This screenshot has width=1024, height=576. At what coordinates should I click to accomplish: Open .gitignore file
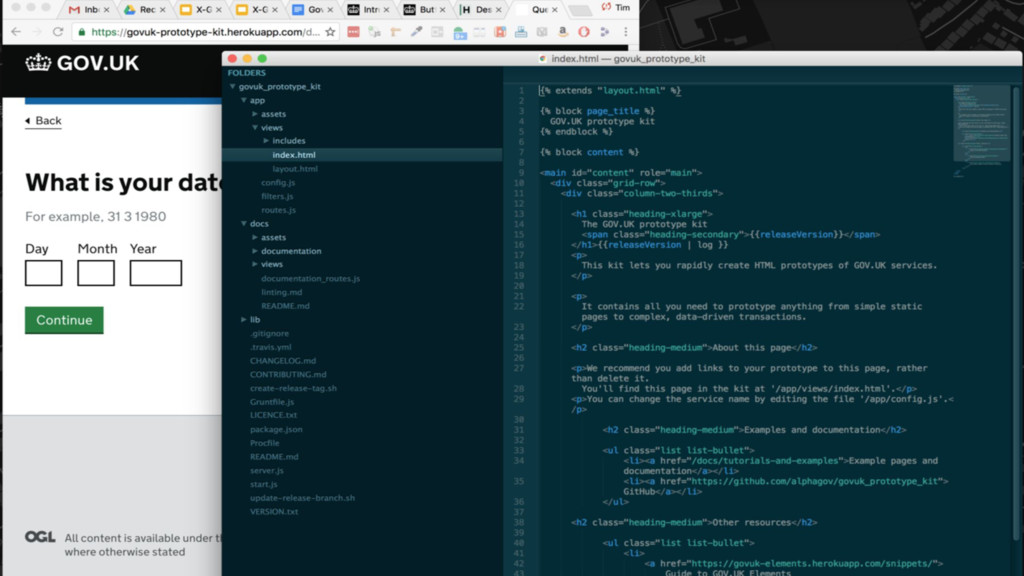(270, 333)
